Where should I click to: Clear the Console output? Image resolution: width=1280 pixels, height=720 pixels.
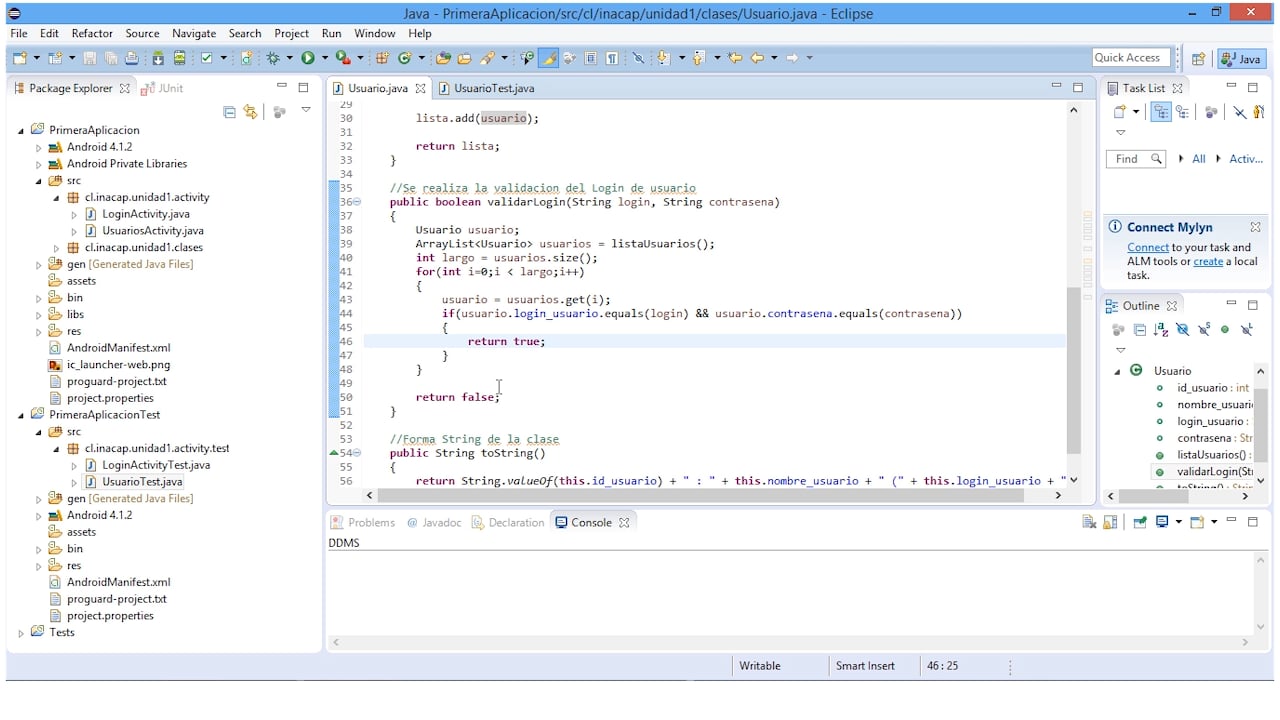1089,522
